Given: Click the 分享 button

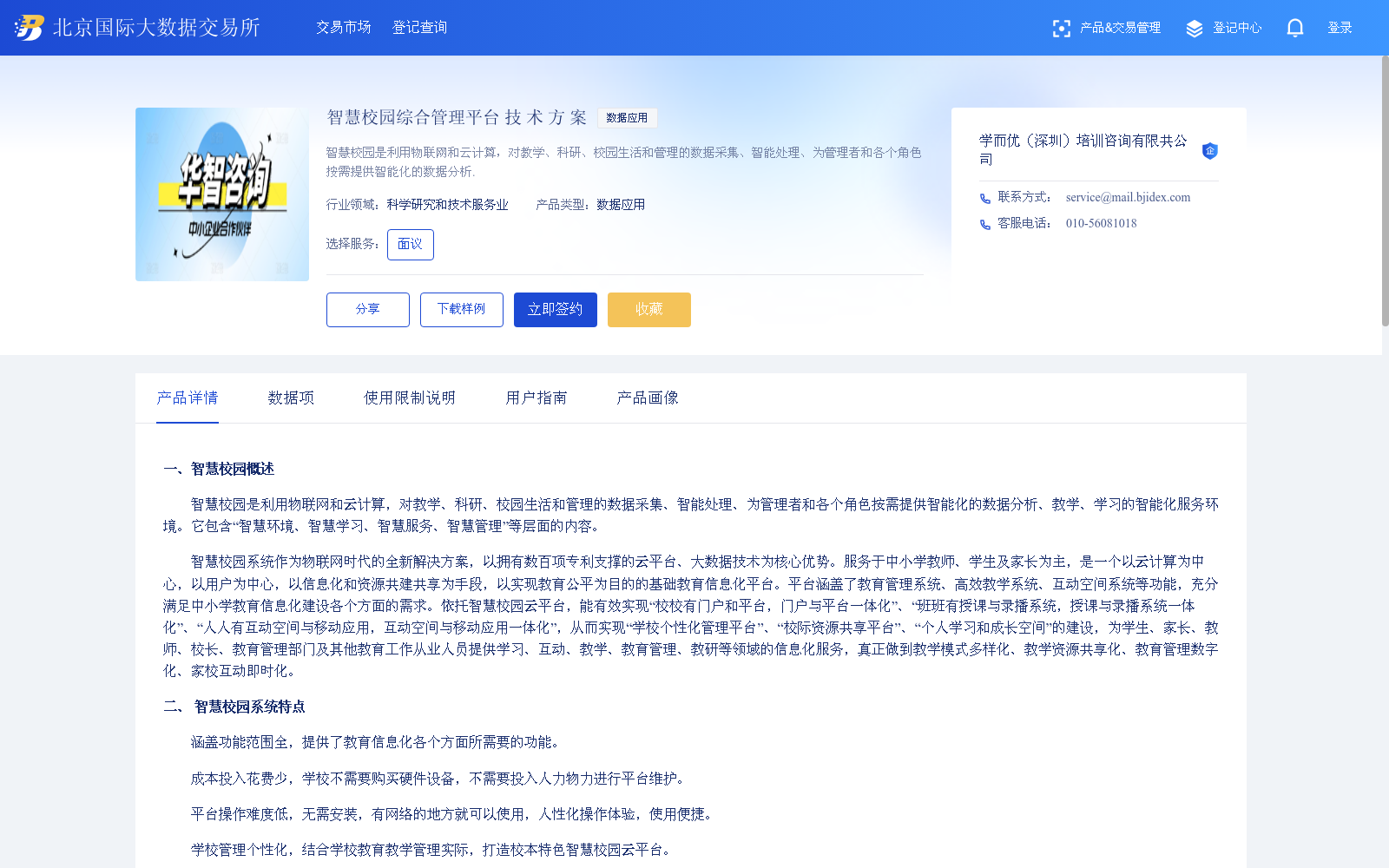Looking at the screenshot, I should click(368, 310).
